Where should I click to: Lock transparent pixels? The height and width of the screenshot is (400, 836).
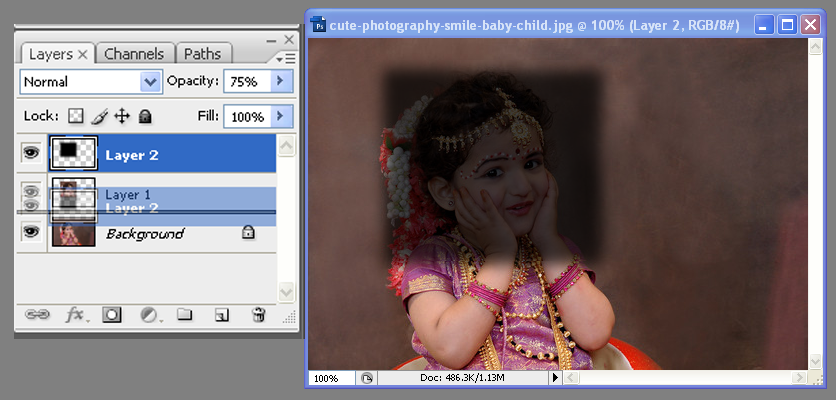pos(75,116)
